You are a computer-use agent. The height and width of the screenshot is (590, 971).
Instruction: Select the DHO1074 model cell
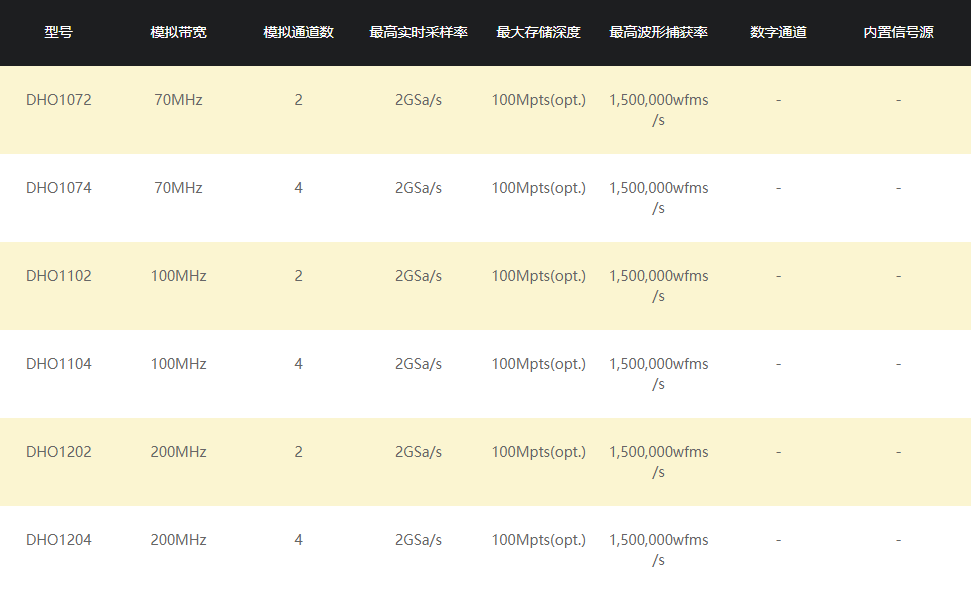(58, 188)
